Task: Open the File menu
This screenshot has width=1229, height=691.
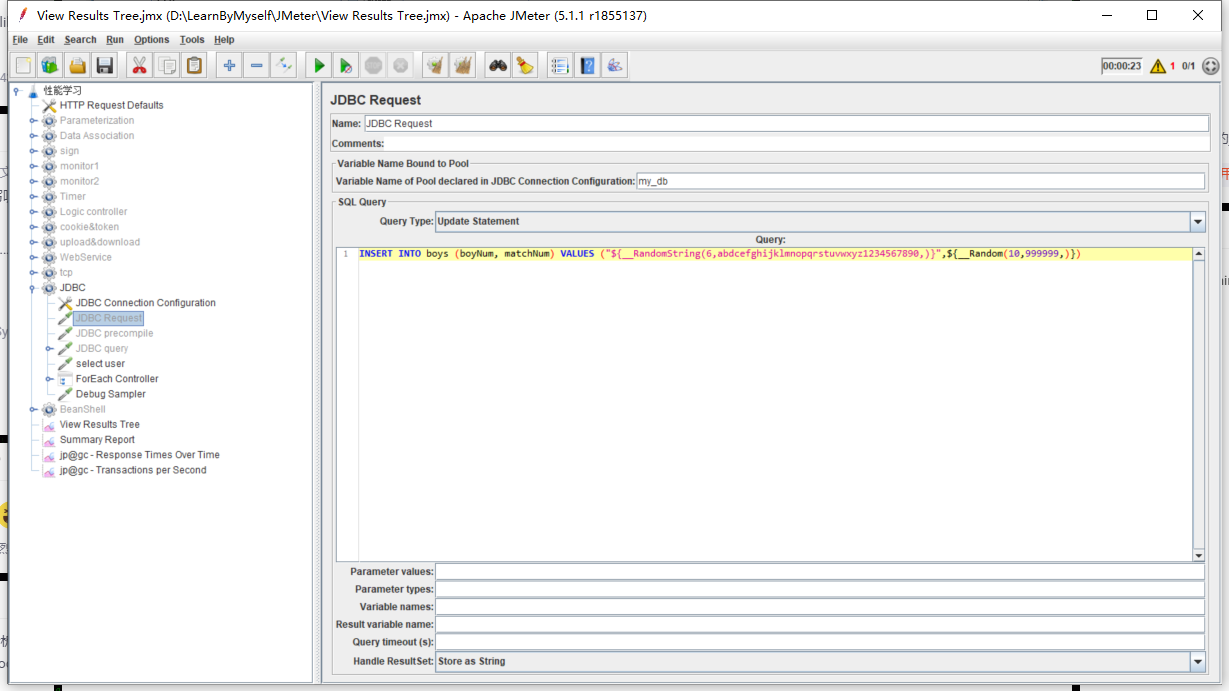Action: [x=20, y=40]
